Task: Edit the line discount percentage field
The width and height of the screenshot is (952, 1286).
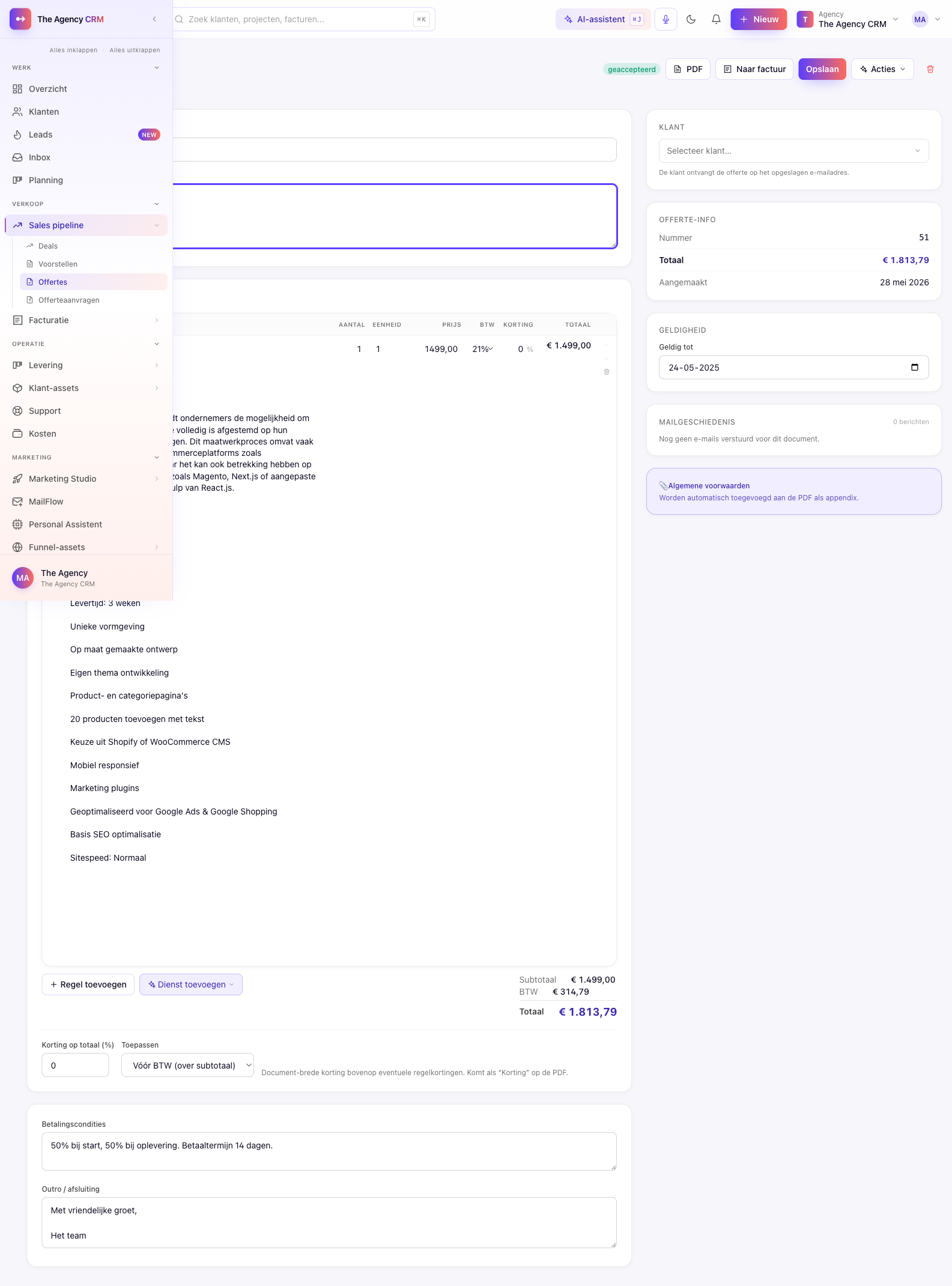Action: (518, 349)
